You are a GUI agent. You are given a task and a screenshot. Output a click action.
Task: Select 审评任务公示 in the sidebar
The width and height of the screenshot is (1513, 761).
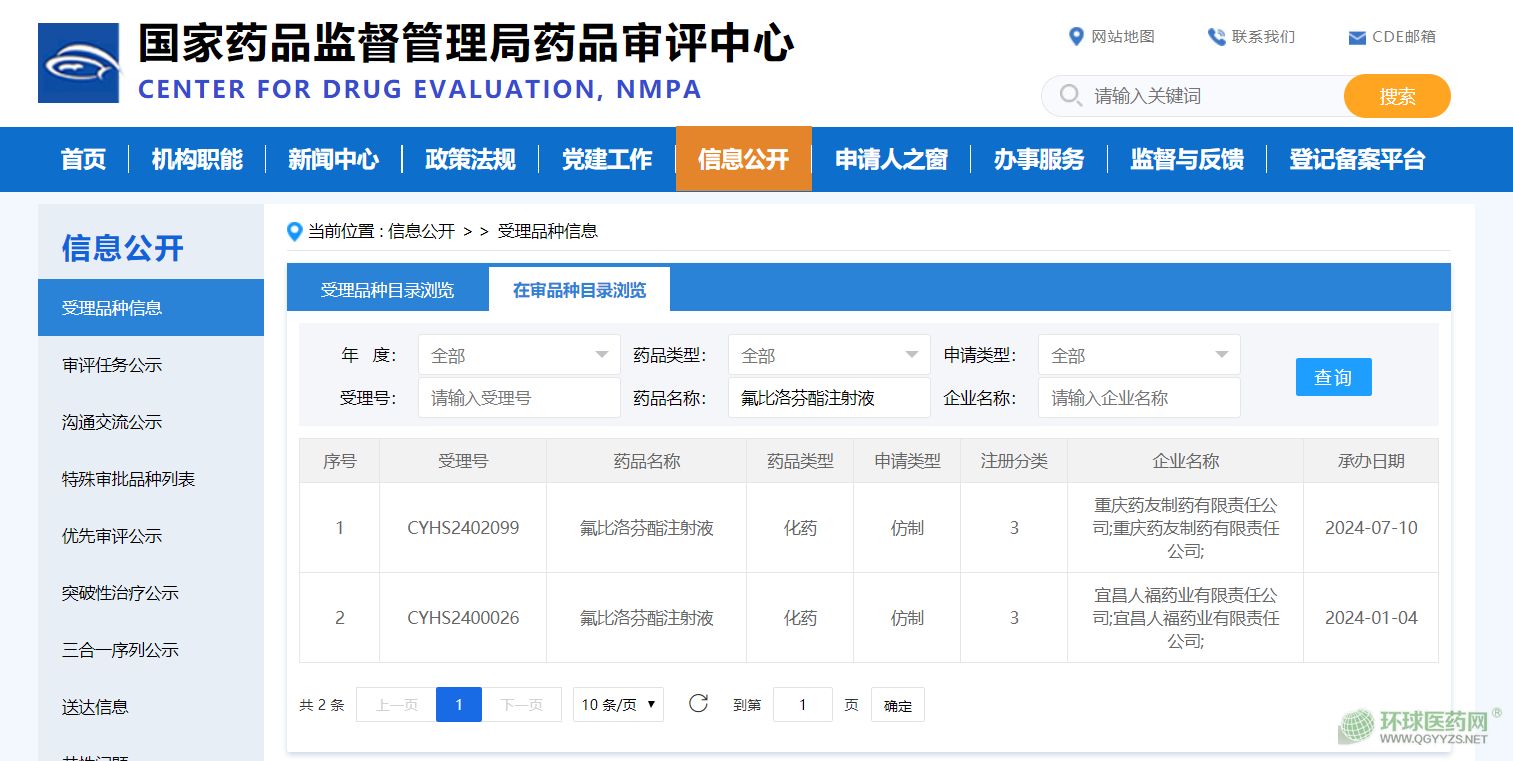tap(112, 365)
